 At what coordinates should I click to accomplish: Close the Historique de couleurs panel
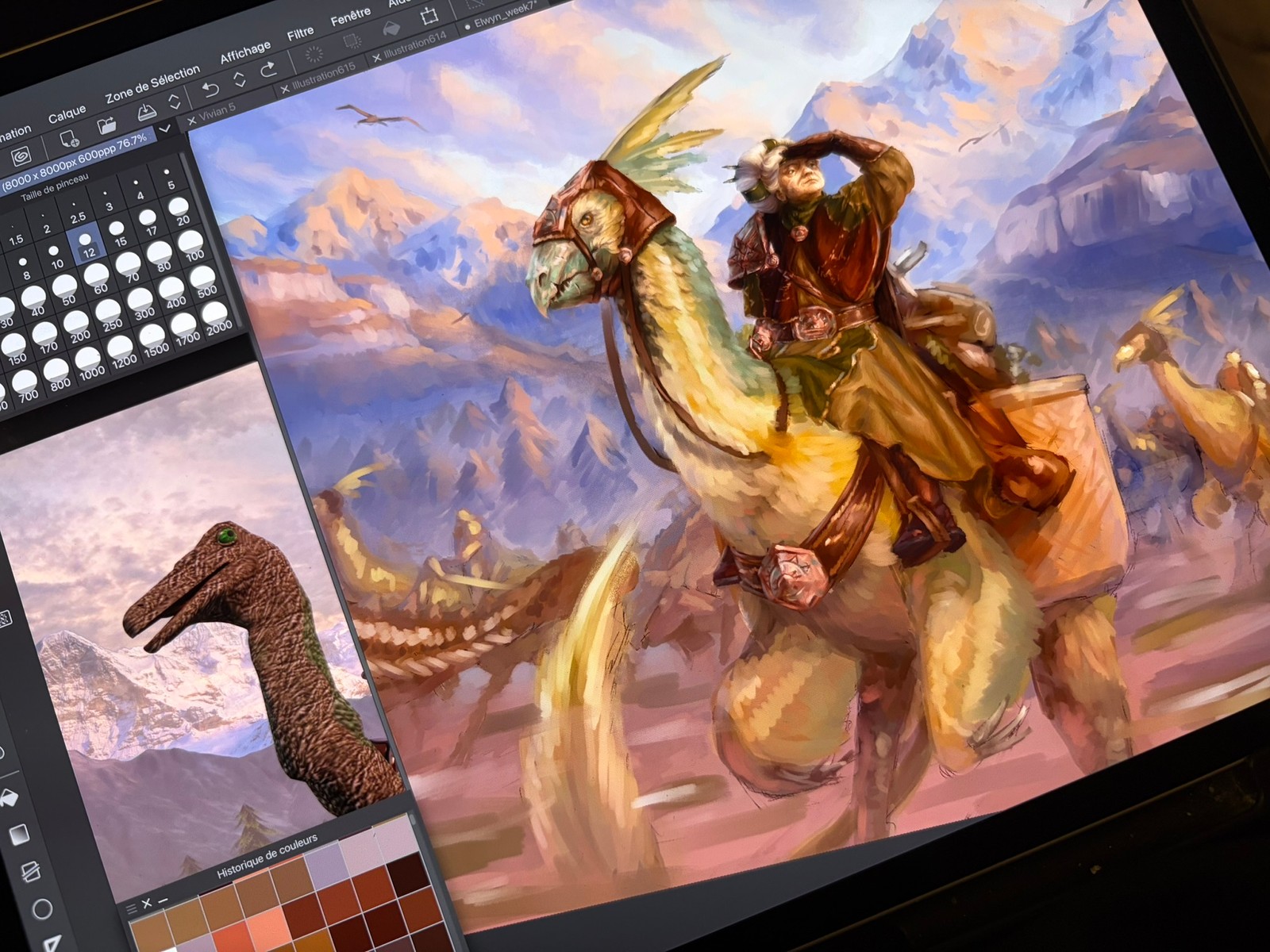point(147,904)
